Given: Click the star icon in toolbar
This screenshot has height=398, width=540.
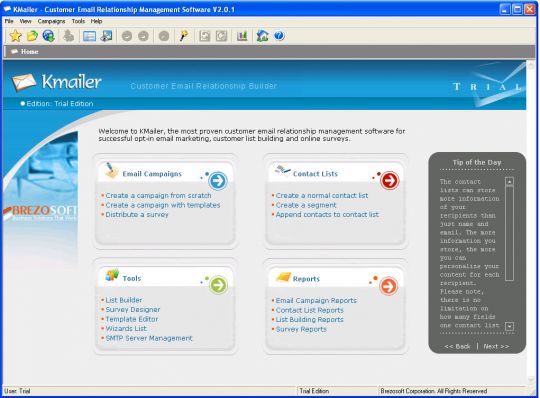Looking at the screenshot, I should [15, 36].
